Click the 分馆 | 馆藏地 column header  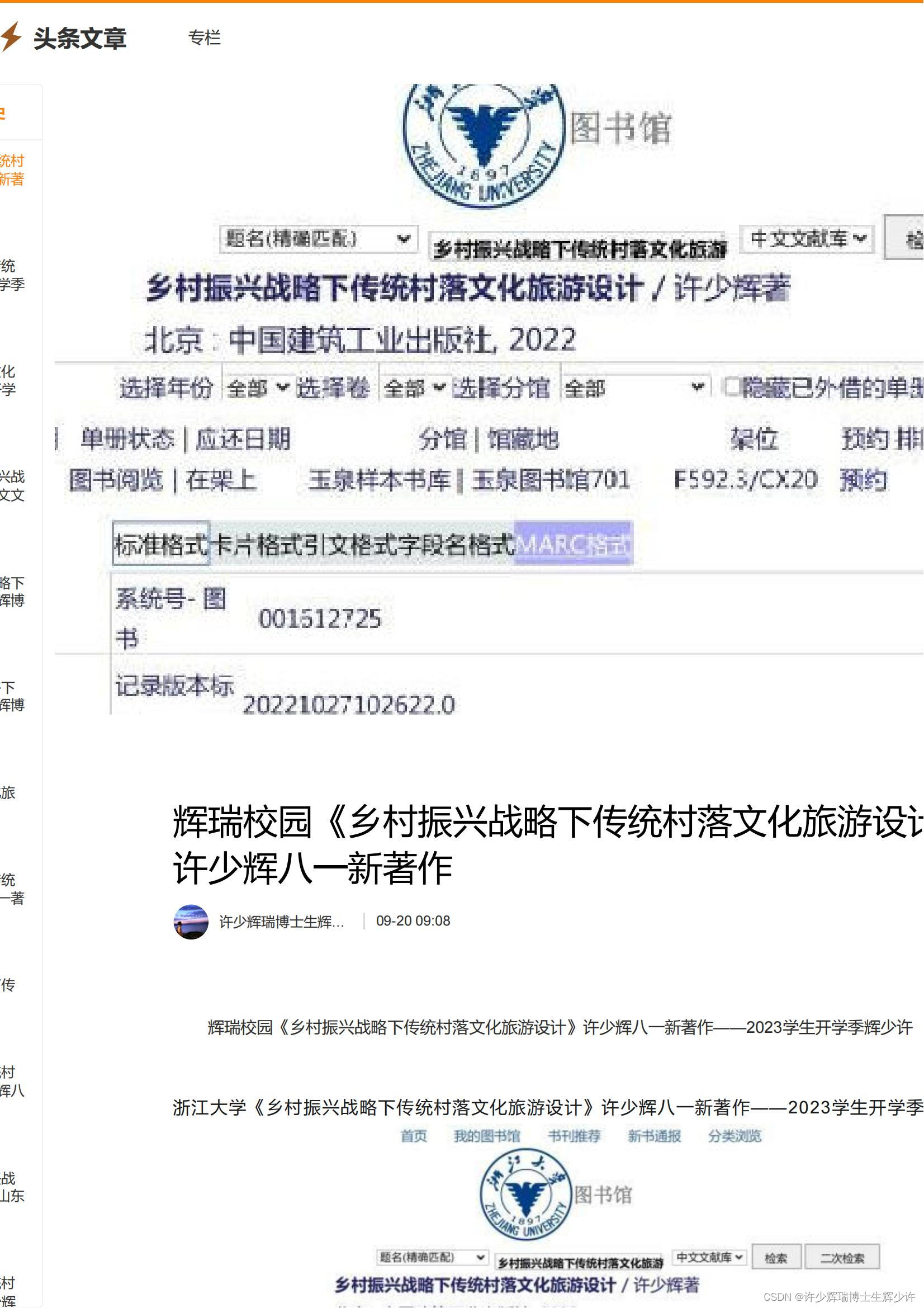tap(489, 439)
